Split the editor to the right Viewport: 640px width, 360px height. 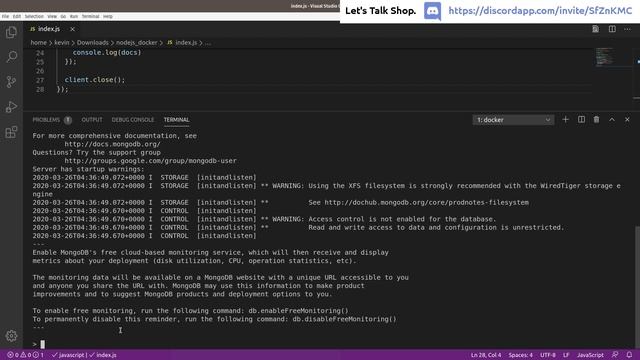pyautogui.click(x=612, y=29)
